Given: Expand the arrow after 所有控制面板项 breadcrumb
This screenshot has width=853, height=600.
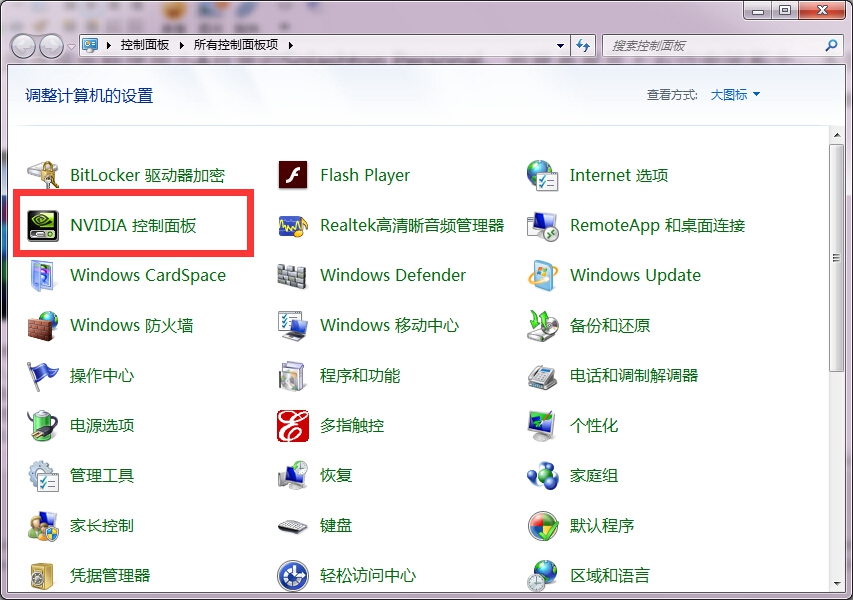Looking at the screenshot, I should 291,45.
